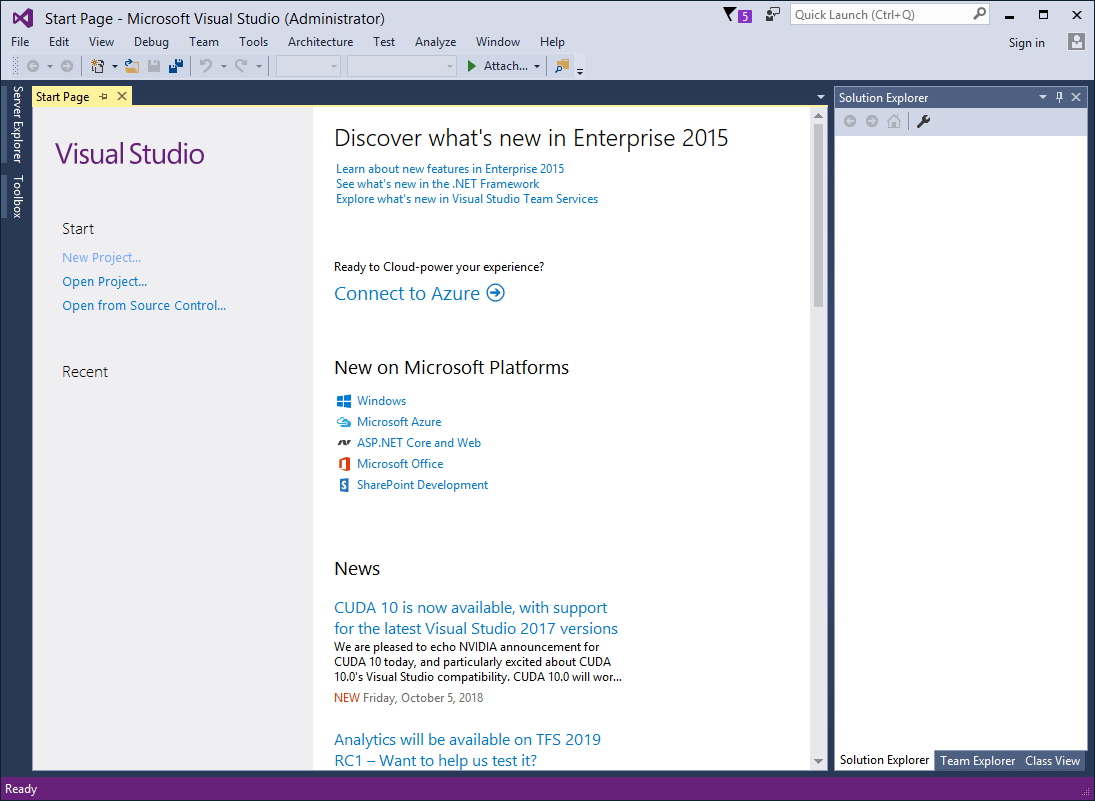Image resolution: width=1095 pixels, height=801 pixels.
Task: Open the Architecture menu
Action: point(321,42)
